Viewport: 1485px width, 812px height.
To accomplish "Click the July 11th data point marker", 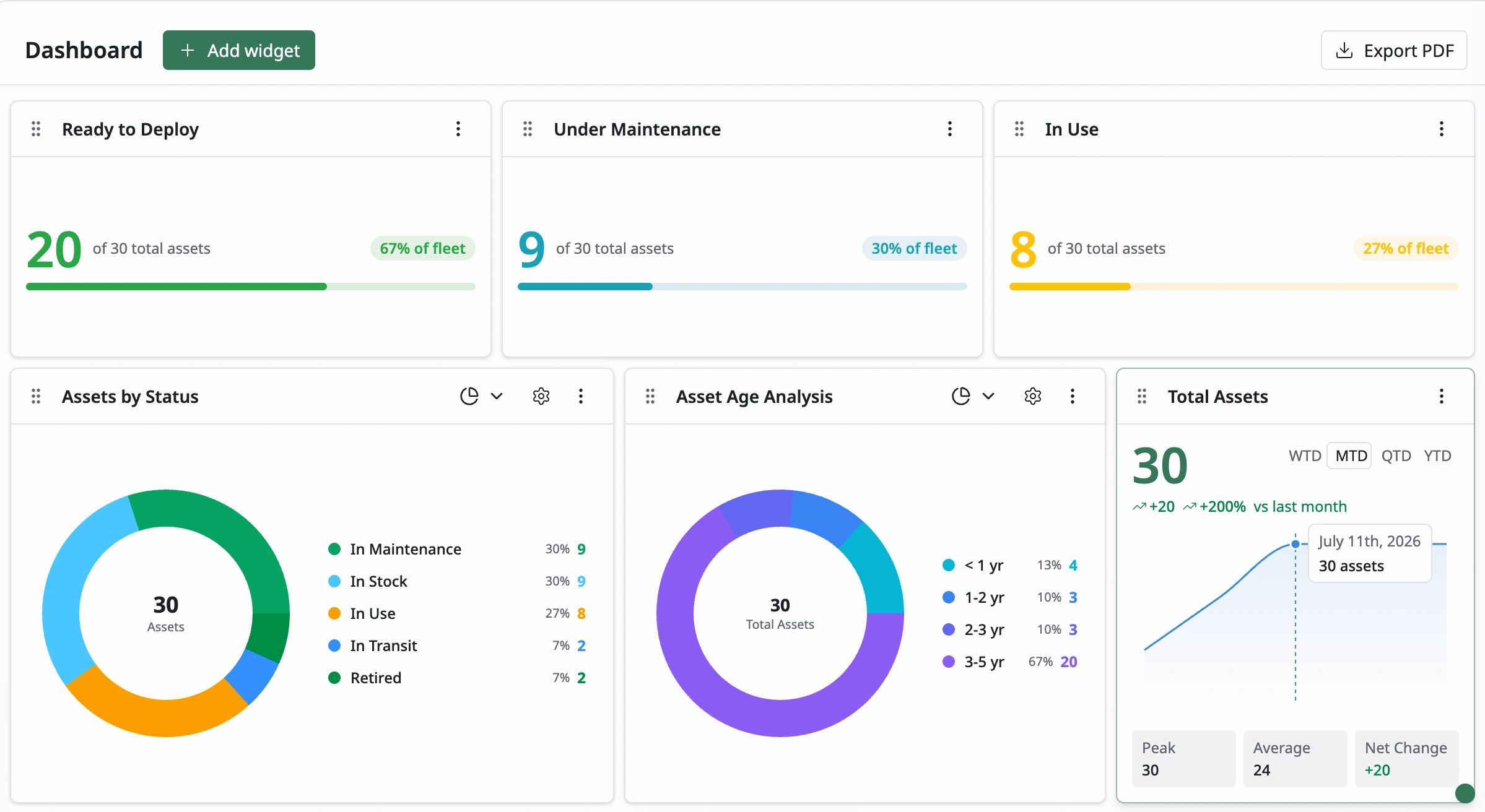I will (1295, 544).
